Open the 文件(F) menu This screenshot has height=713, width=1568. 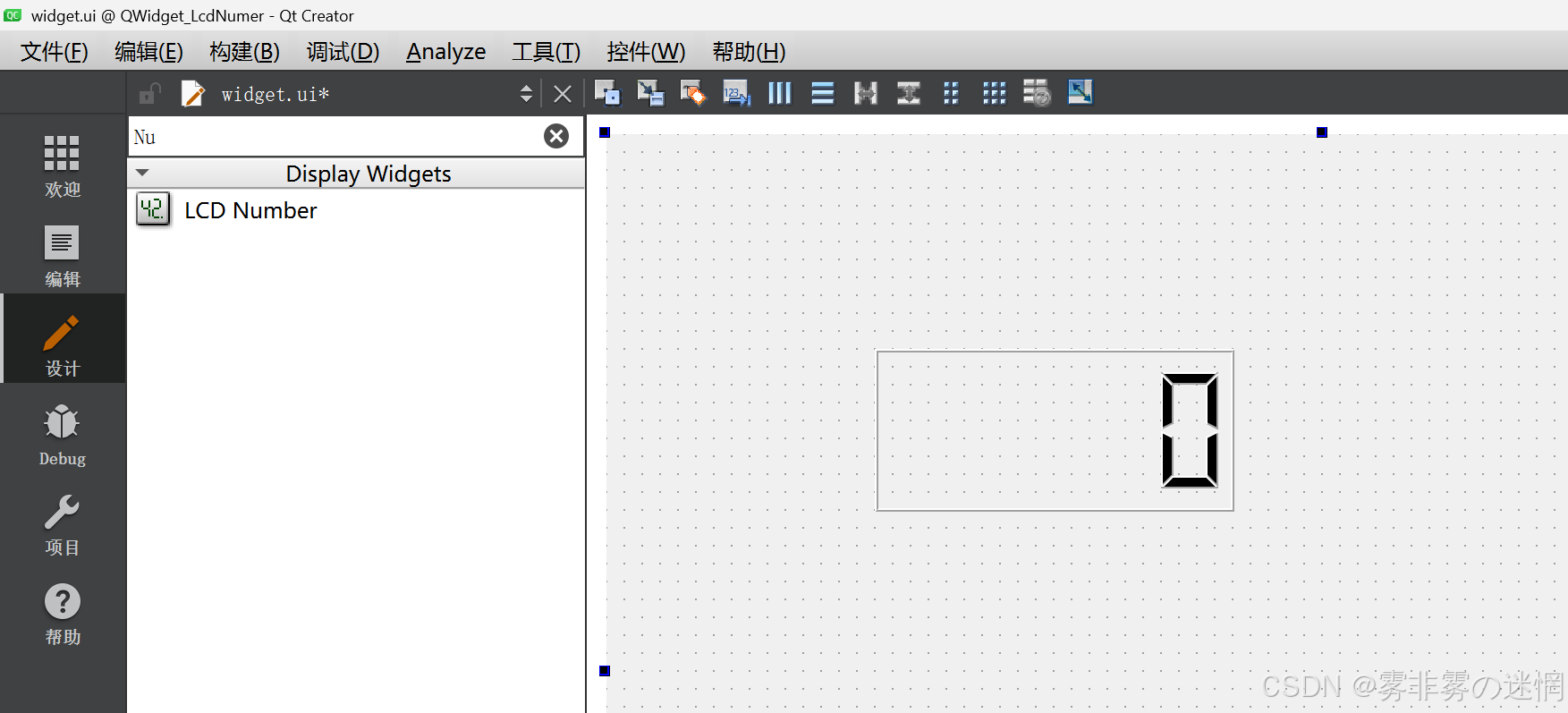pos(54,52)
